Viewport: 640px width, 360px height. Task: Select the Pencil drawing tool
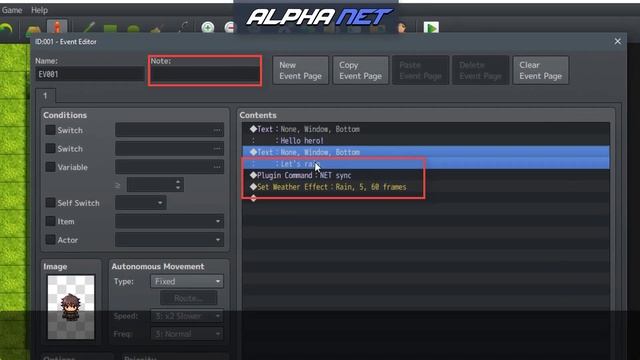click(88, 28)
